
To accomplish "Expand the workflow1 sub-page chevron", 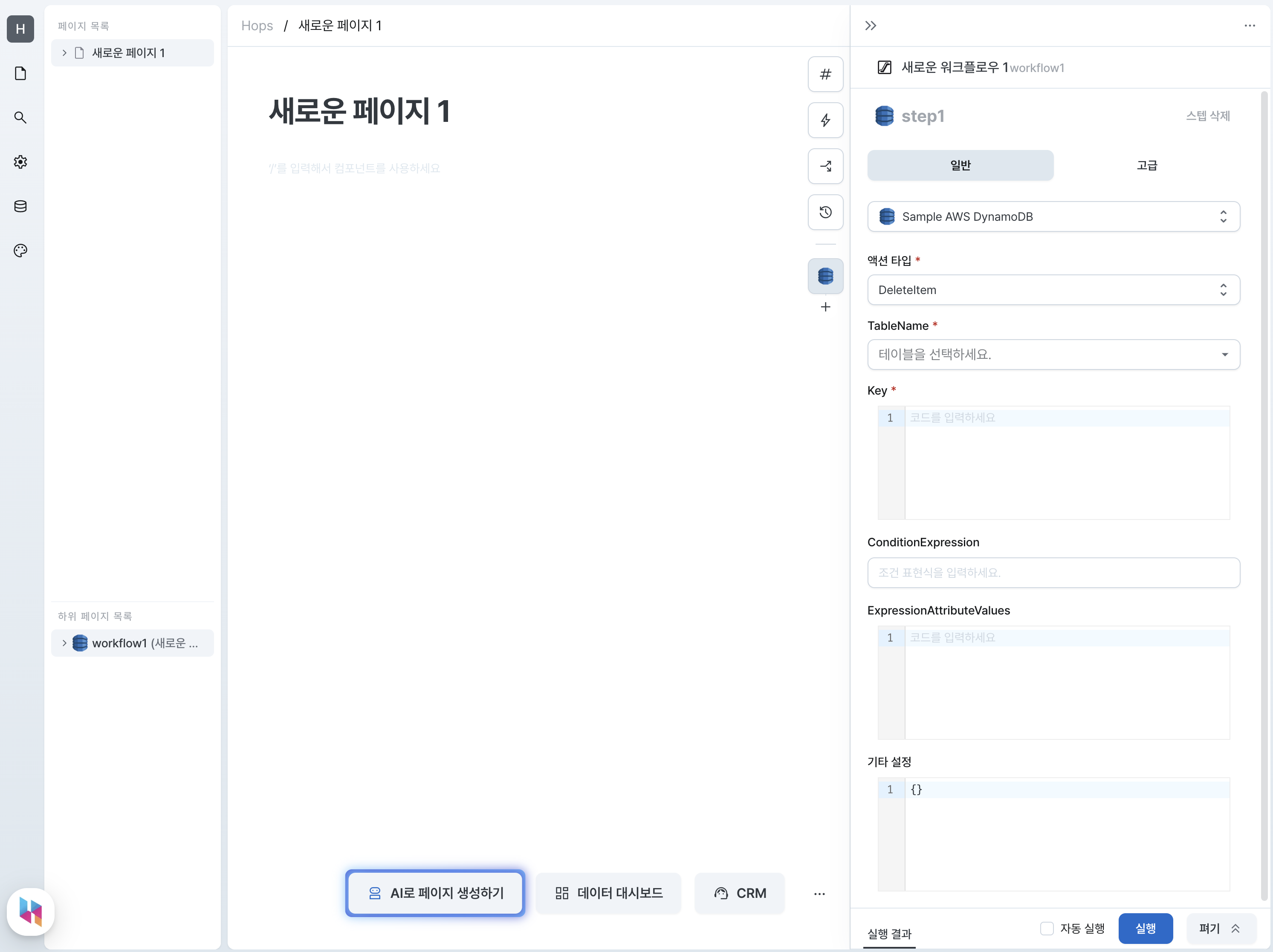I will point(64,643).
